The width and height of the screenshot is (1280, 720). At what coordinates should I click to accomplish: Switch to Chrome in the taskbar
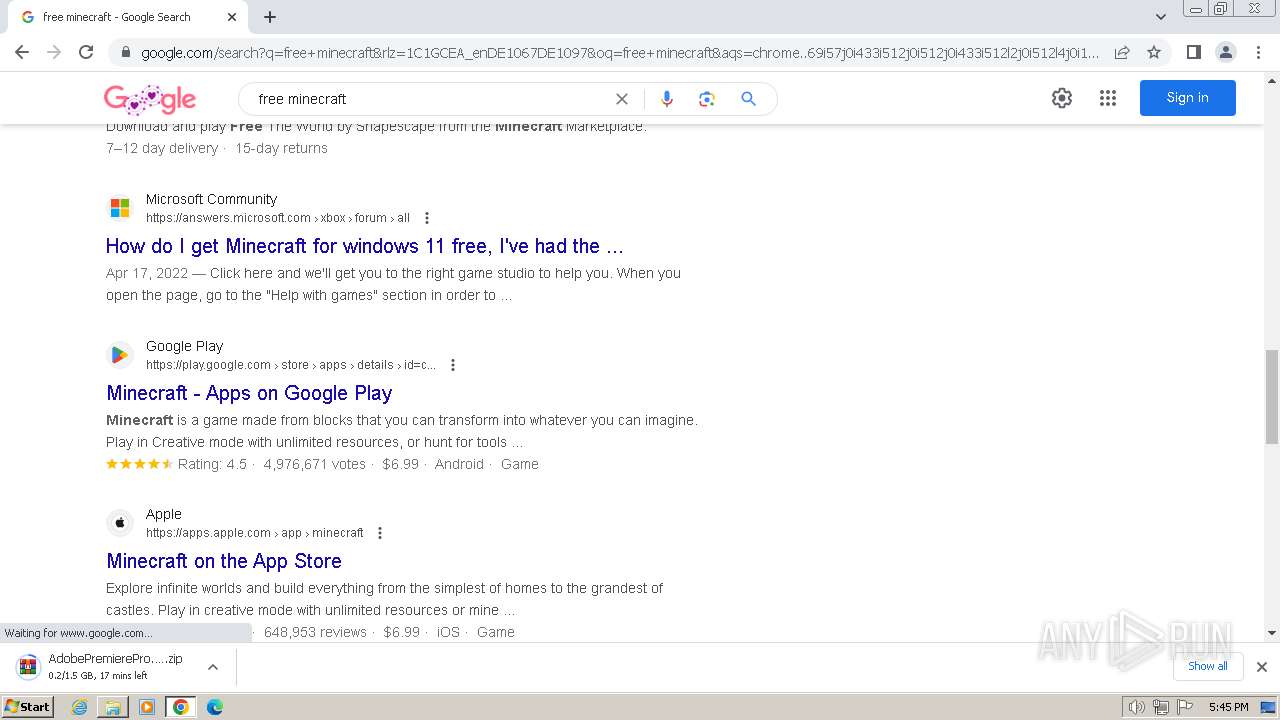tap(181, 707)
